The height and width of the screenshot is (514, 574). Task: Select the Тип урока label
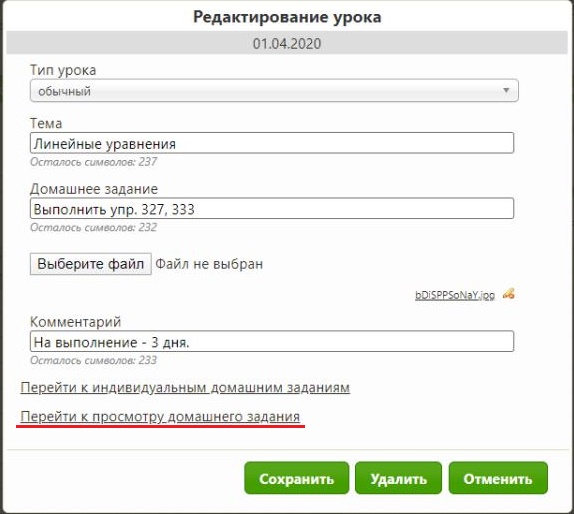63,70
